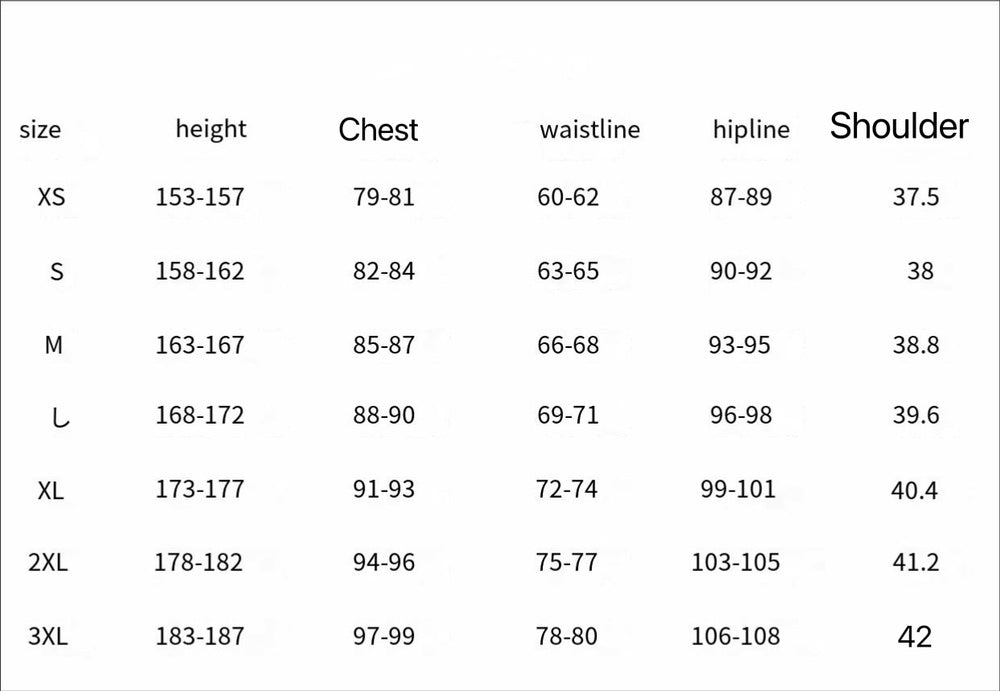Click the Shoulder column header

click(x=899, y=126)
